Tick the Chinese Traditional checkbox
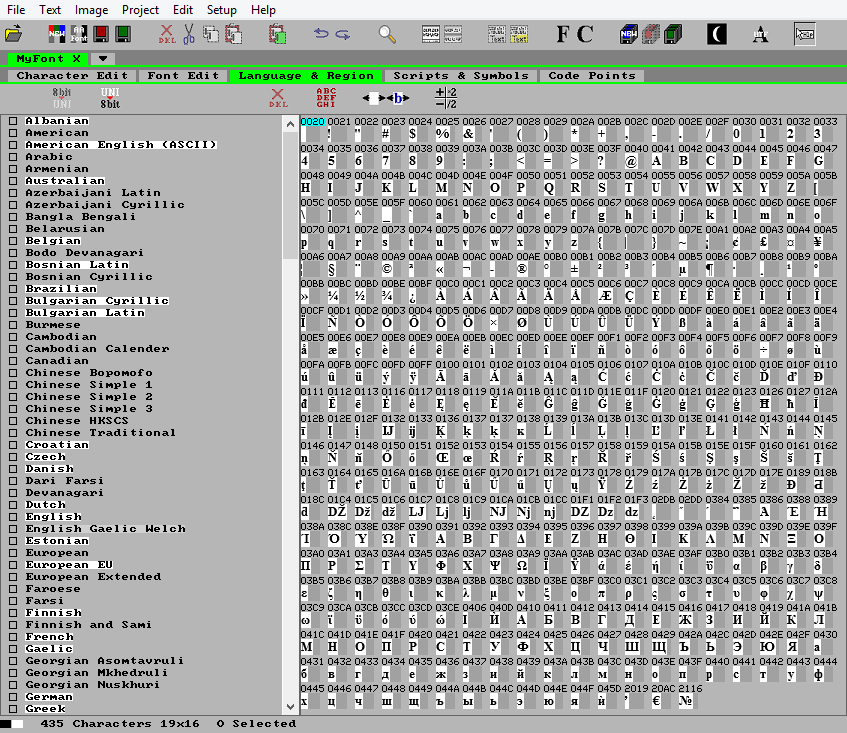The width and height of the screenshot is (847, 733). (x=13, y=433)
